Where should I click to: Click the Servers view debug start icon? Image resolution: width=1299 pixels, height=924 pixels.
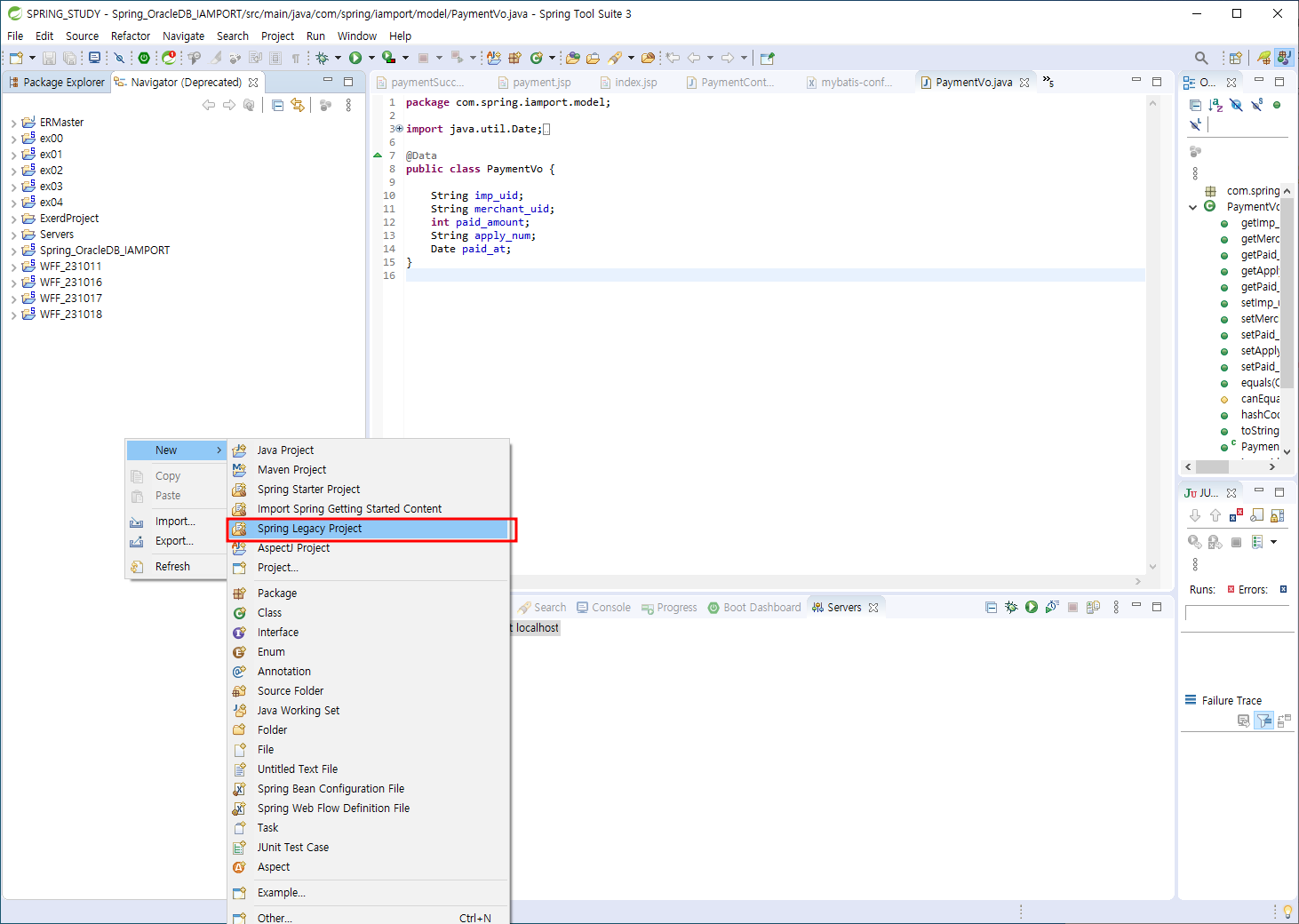coord(1011,607)
